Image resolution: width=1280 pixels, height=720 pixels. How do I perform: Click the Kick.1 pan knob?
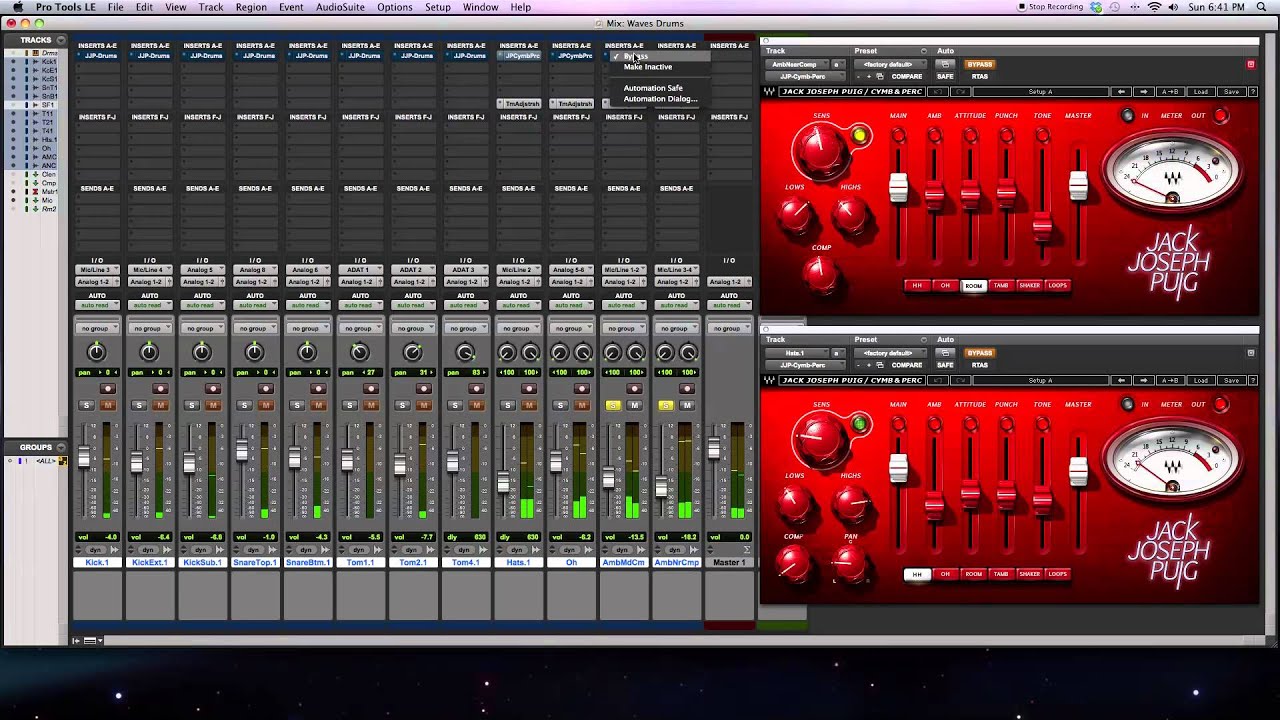pos(97,352)
